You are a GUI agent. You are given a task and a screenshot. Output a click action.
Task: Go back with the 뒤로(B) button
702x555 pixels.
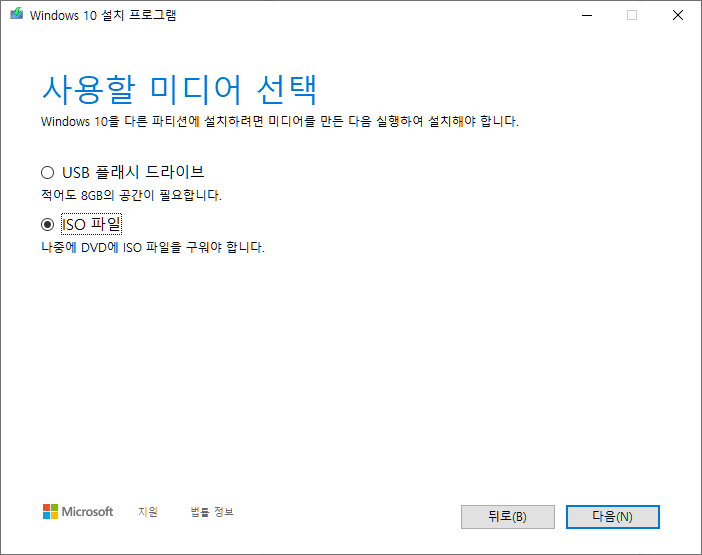pos(508,517)
